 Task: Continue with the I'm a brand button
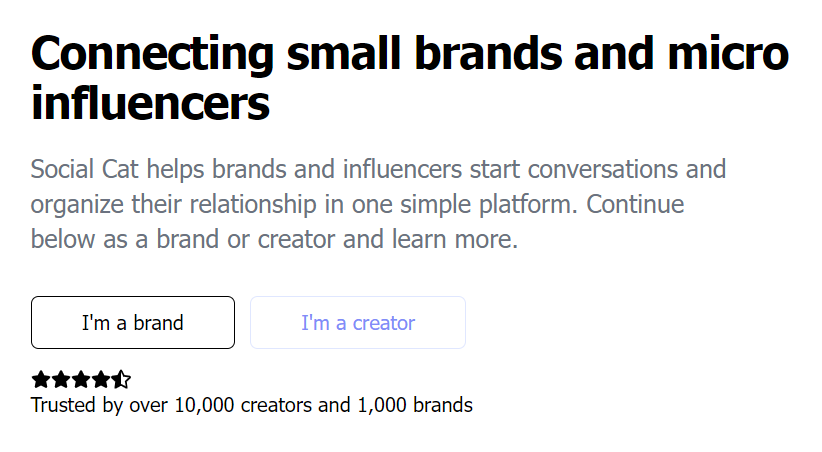pyautogui.click(x=133, y=323)
